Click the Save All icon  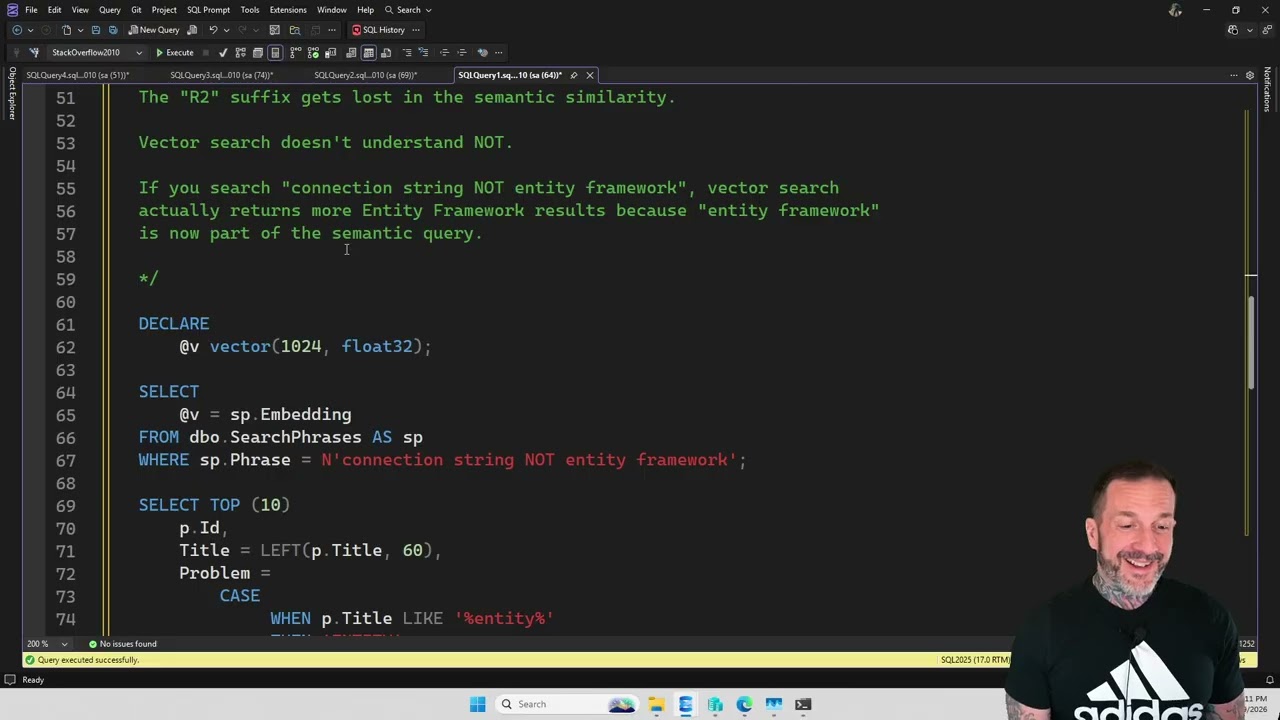tap(113, 30)
